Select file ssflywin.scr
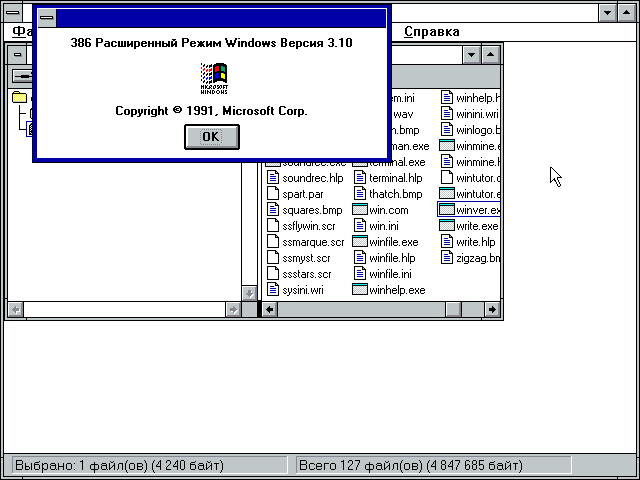 301,226
